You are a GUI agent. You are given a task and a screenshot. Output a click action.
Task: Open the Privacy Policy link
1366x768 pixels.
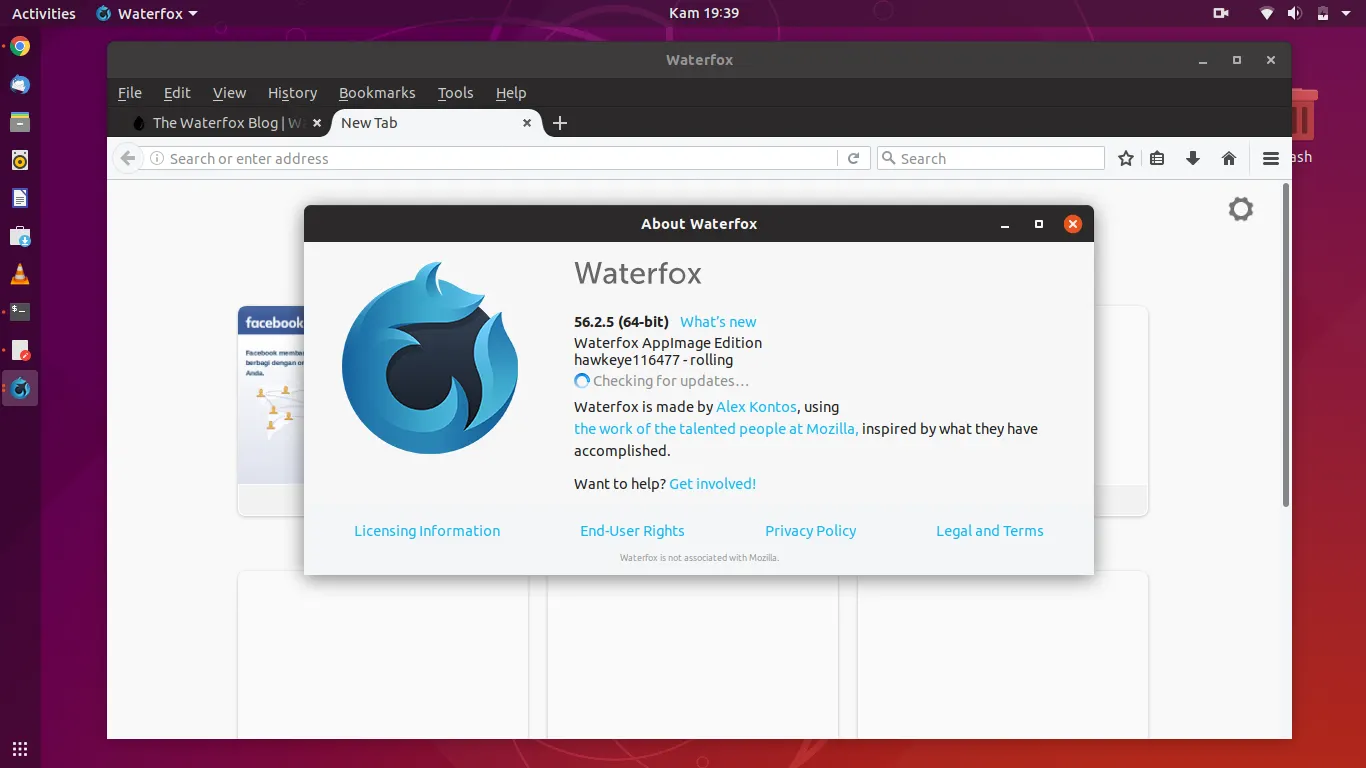pos(810,531)
